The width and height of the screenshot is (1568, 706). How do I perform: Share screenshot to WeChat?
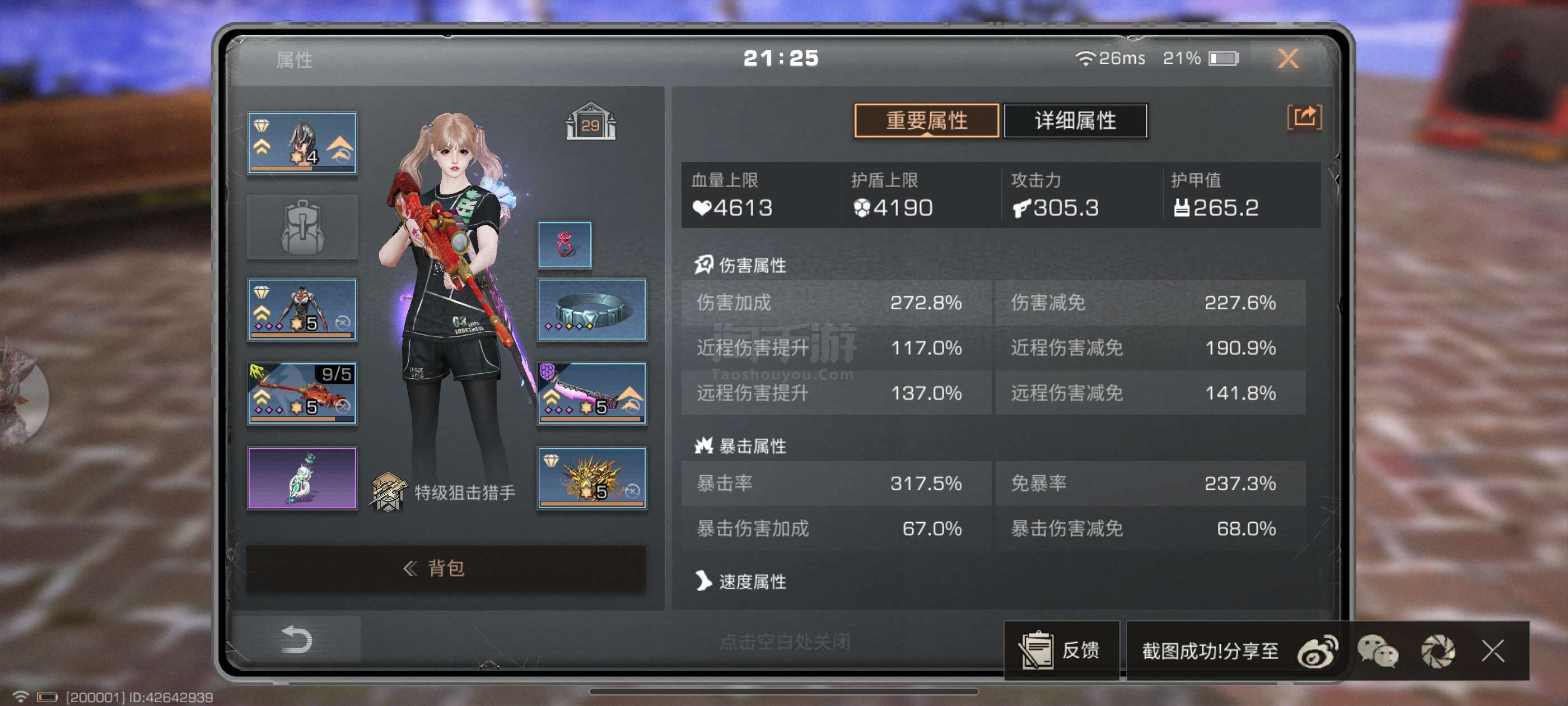coord(1378,651)
